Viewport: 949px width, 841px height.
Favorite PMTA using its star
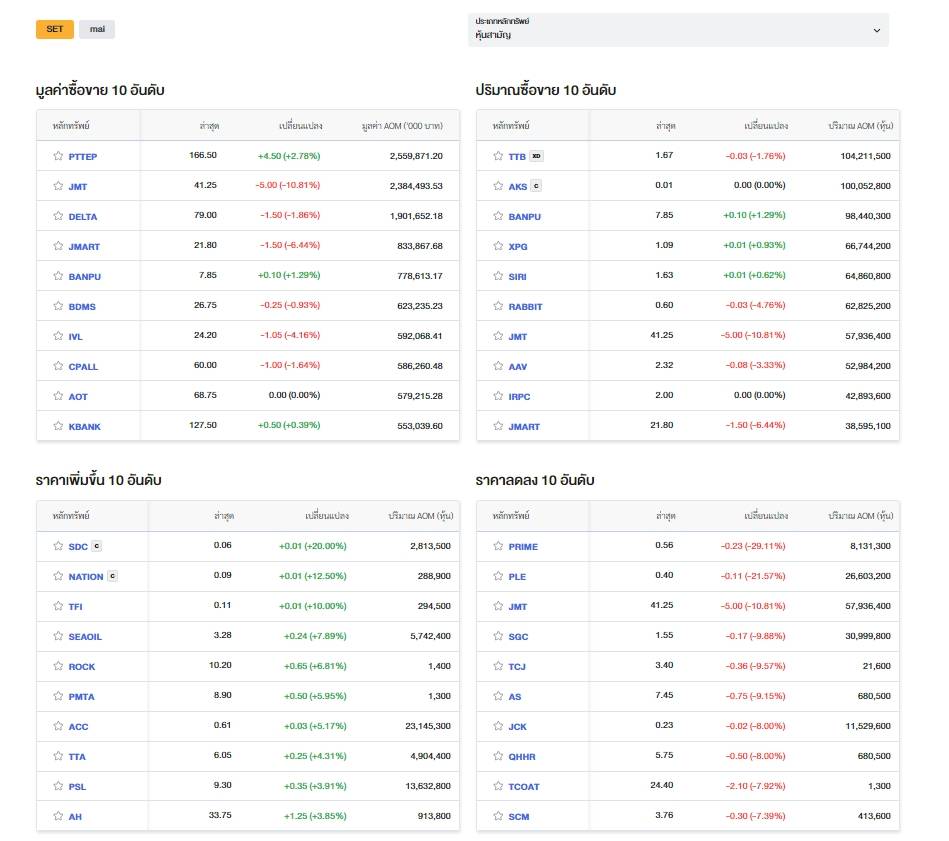(58, 696)
